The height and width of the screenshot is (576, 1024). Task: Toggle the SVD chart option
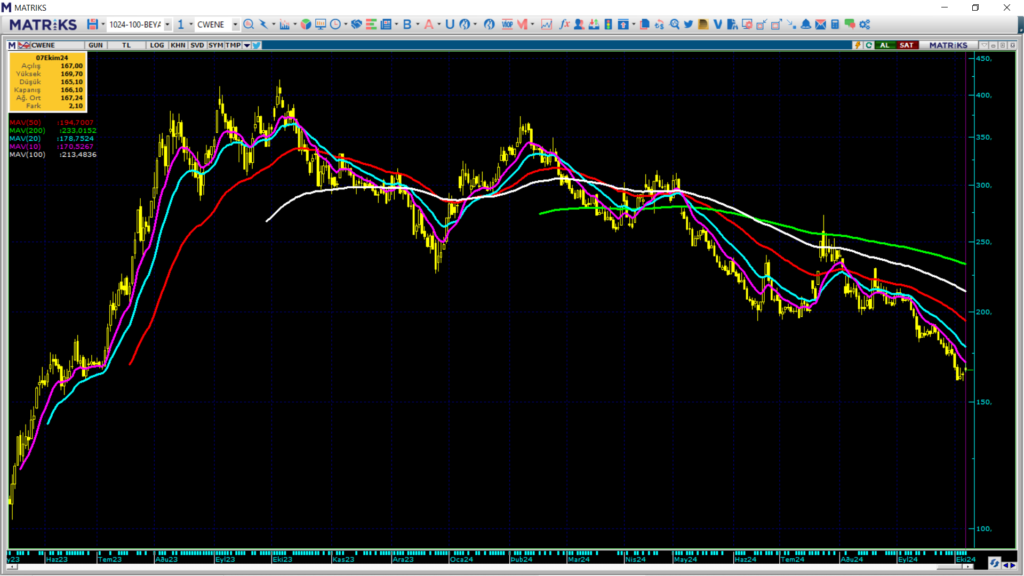tap(197, 45)
